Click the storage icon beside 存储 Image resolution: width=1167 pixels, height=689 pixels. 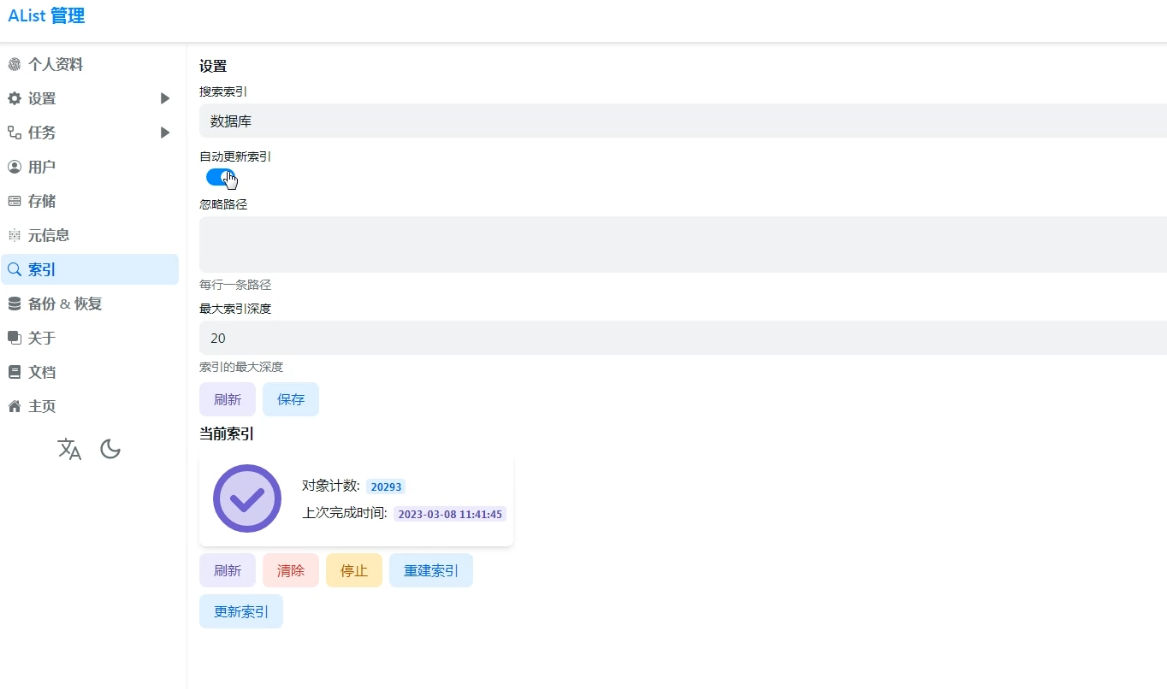click(14, 201)
